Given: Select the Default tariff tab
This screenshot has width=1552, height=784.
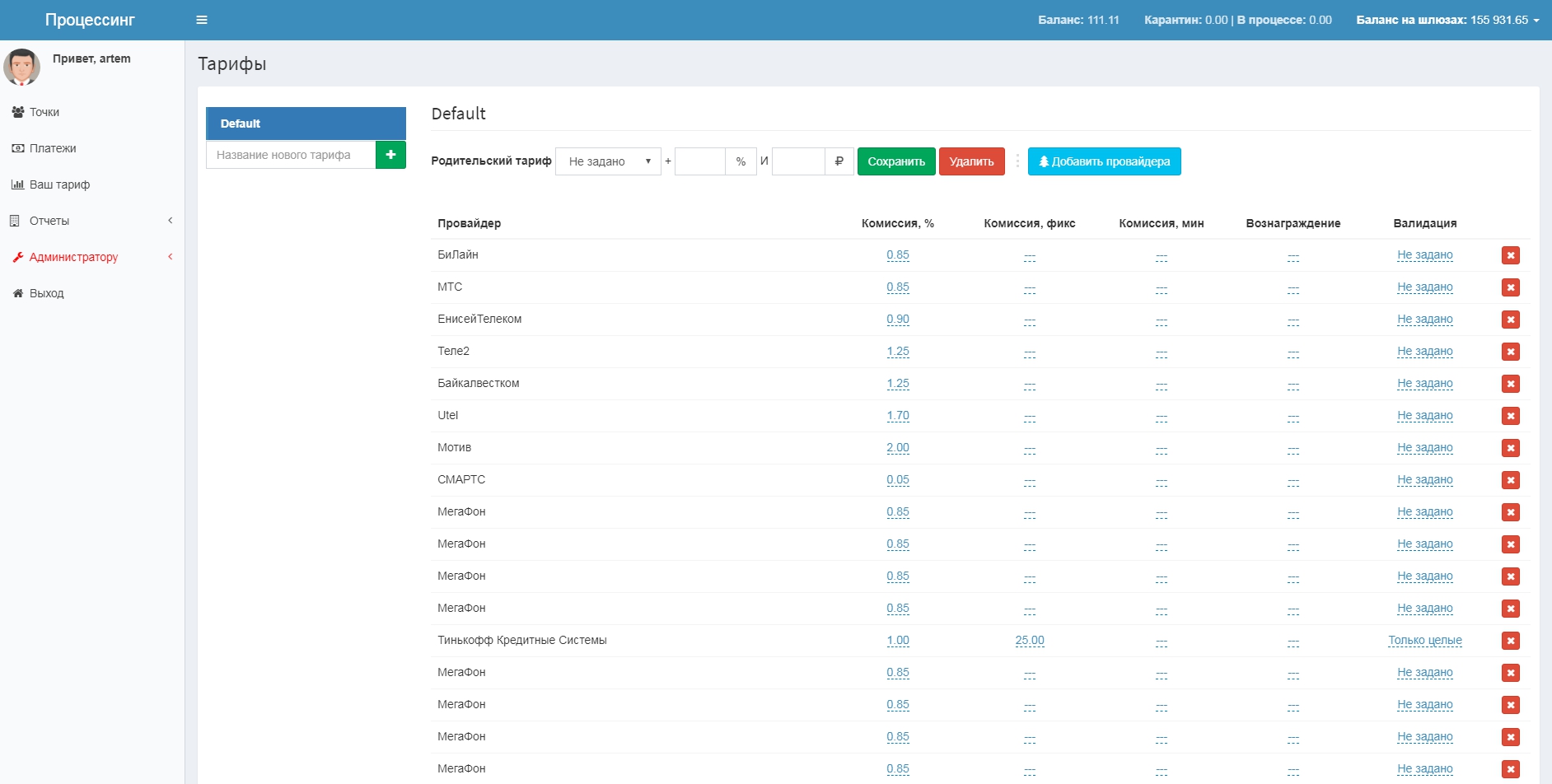Looking at the screenshot, I should (306, 124).
